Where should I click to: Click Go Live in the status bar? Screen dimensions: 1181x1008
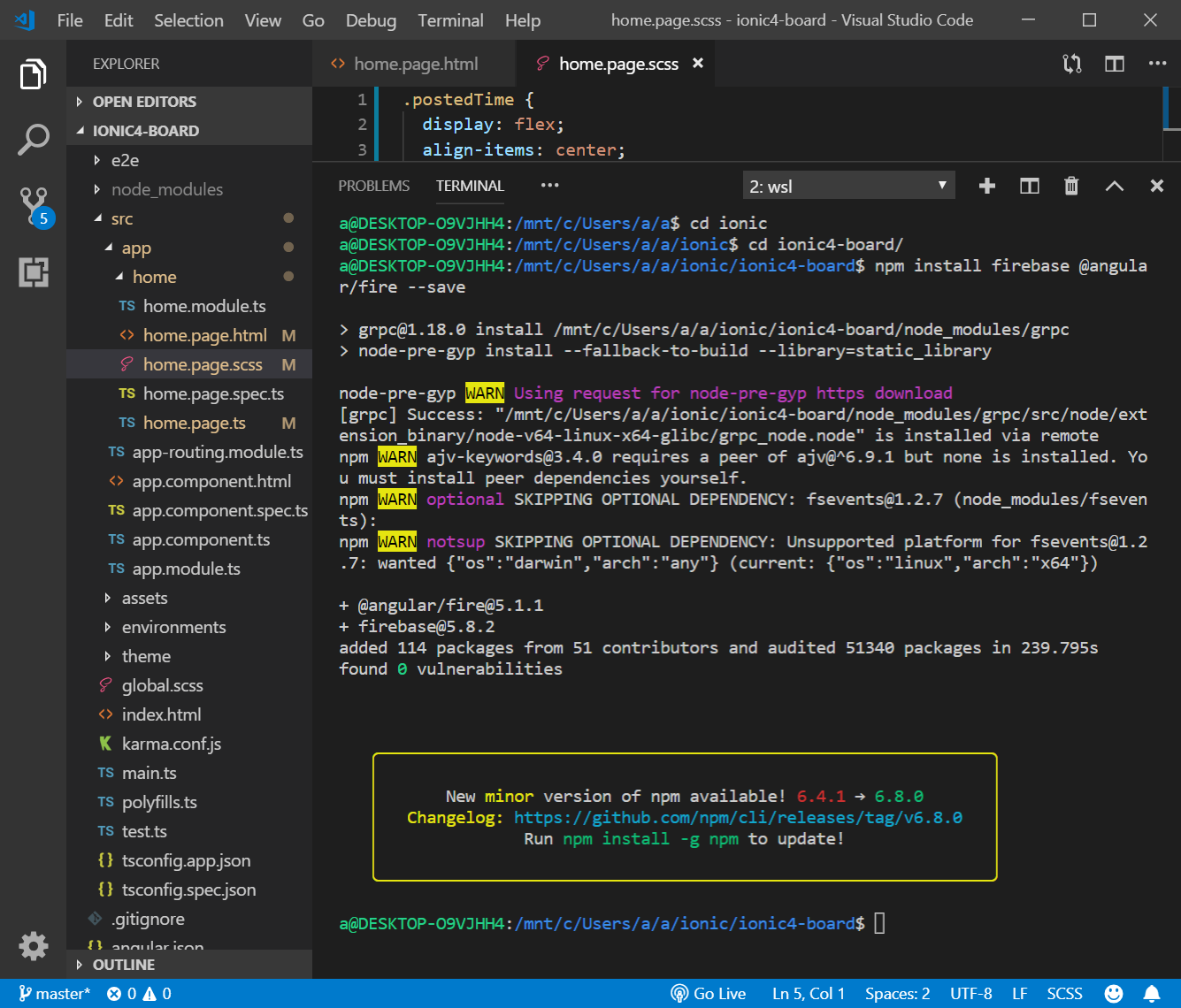click(x=709, y=994)
